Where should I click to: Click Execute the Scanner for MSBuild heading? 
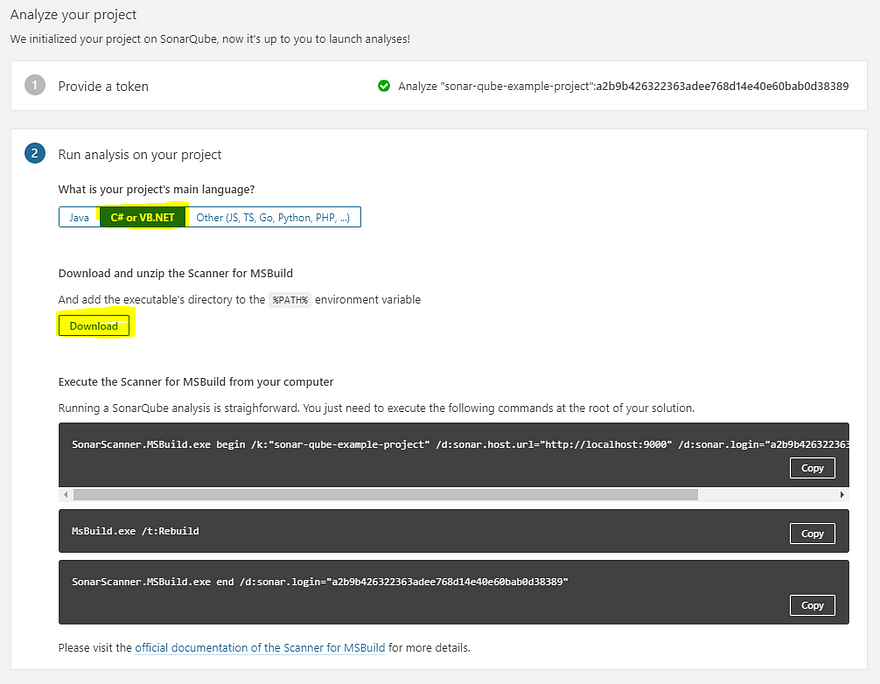pyautogui.click(x=196, y=382)
